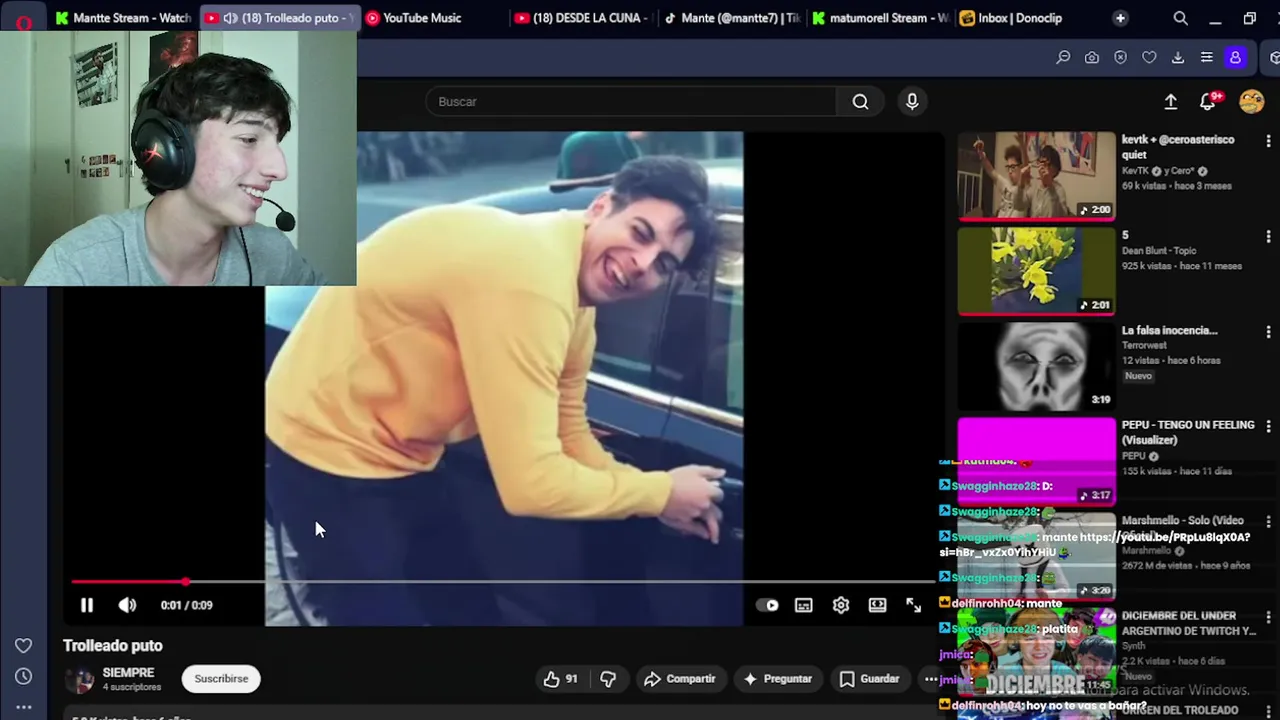Enter fullscreen mode in player
Screen dimensions: 1280x720
click(x=913, y=605)
